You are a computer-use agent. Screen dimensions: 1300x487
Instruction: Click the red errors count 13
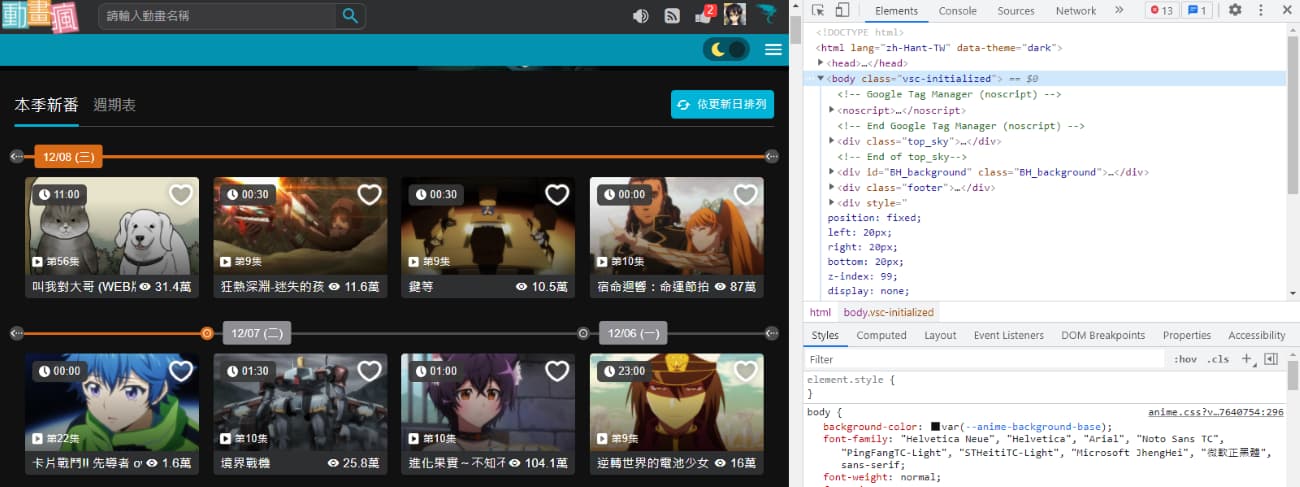point(1161,10)
